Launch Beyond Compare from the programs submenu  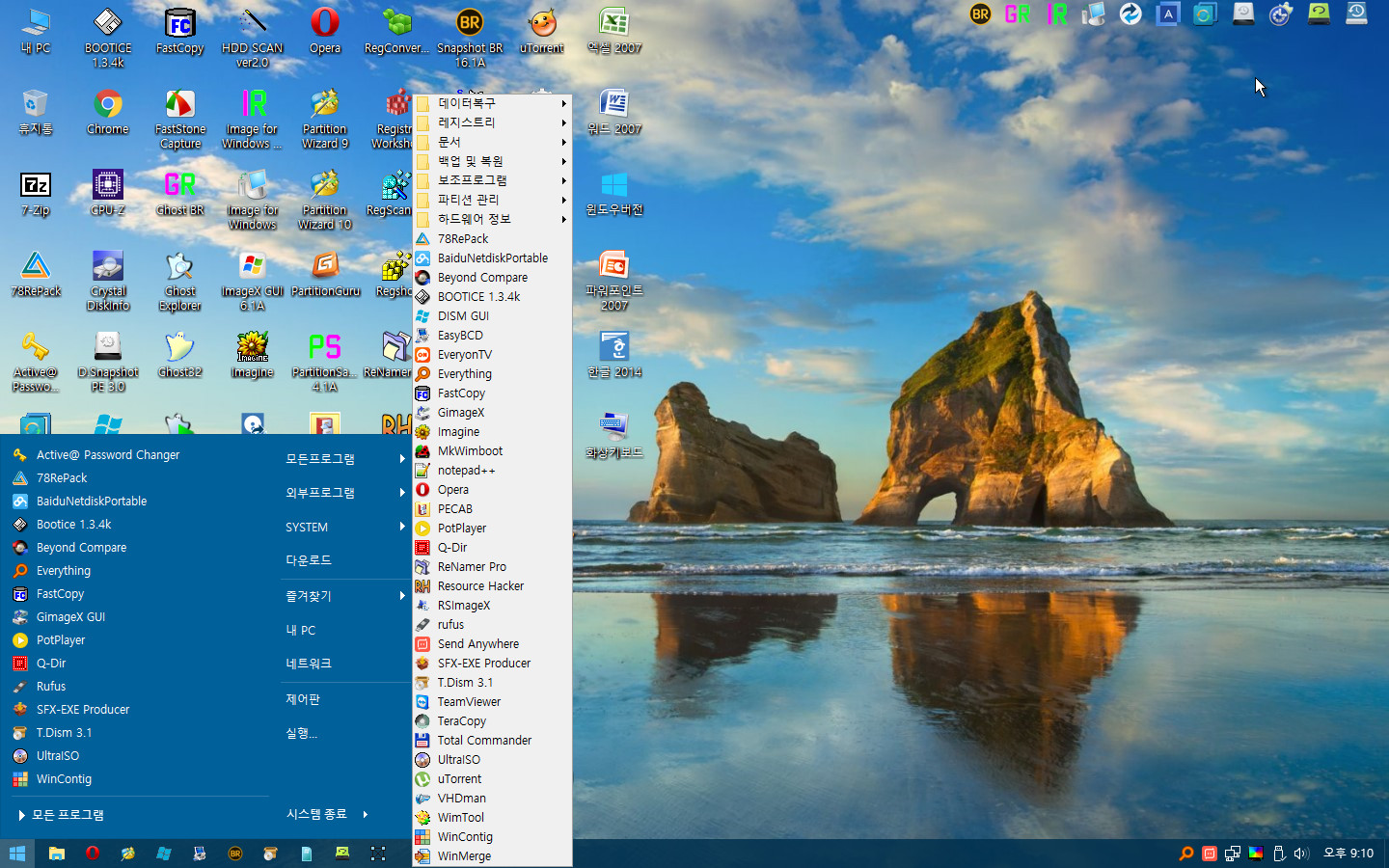(492, 277)
